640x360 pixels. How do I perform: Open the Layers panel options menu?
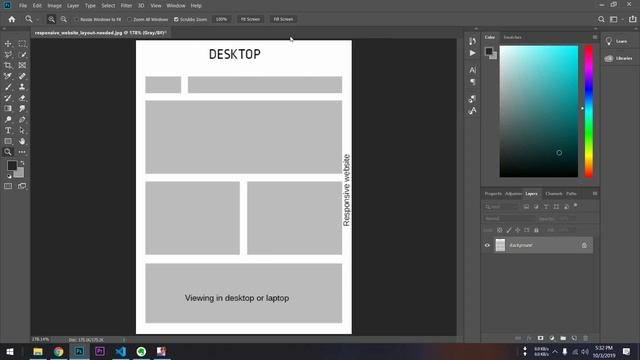click(595, 193)
